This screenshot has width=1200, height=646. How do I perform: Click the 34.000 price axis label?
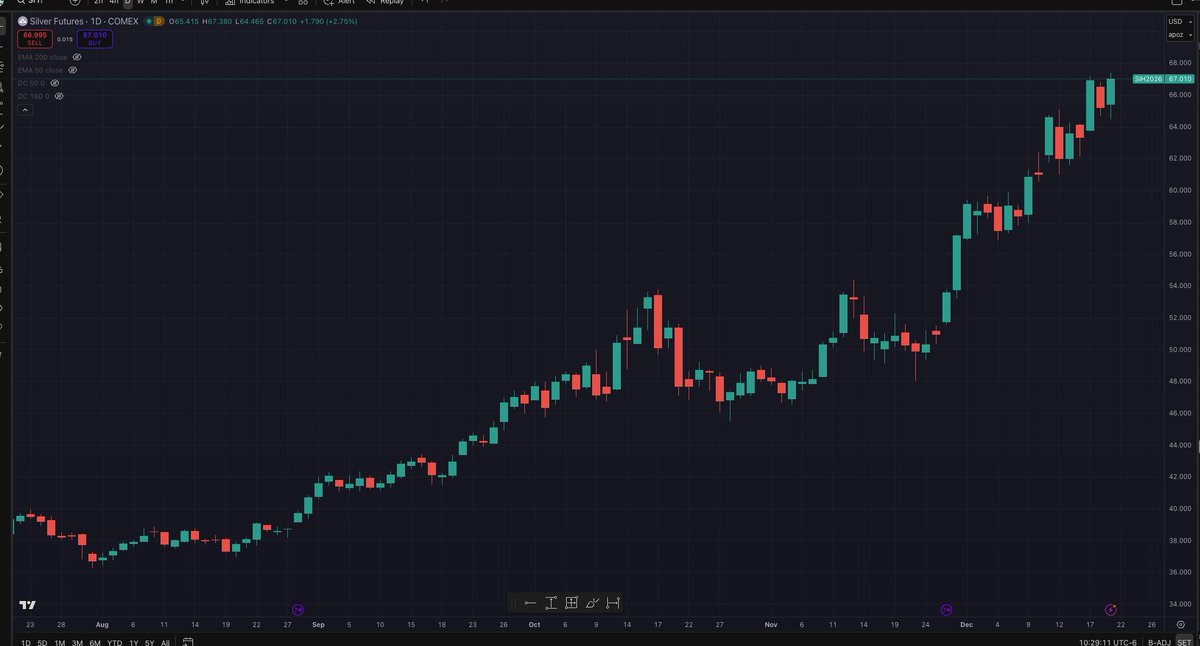pos(1180,604)
